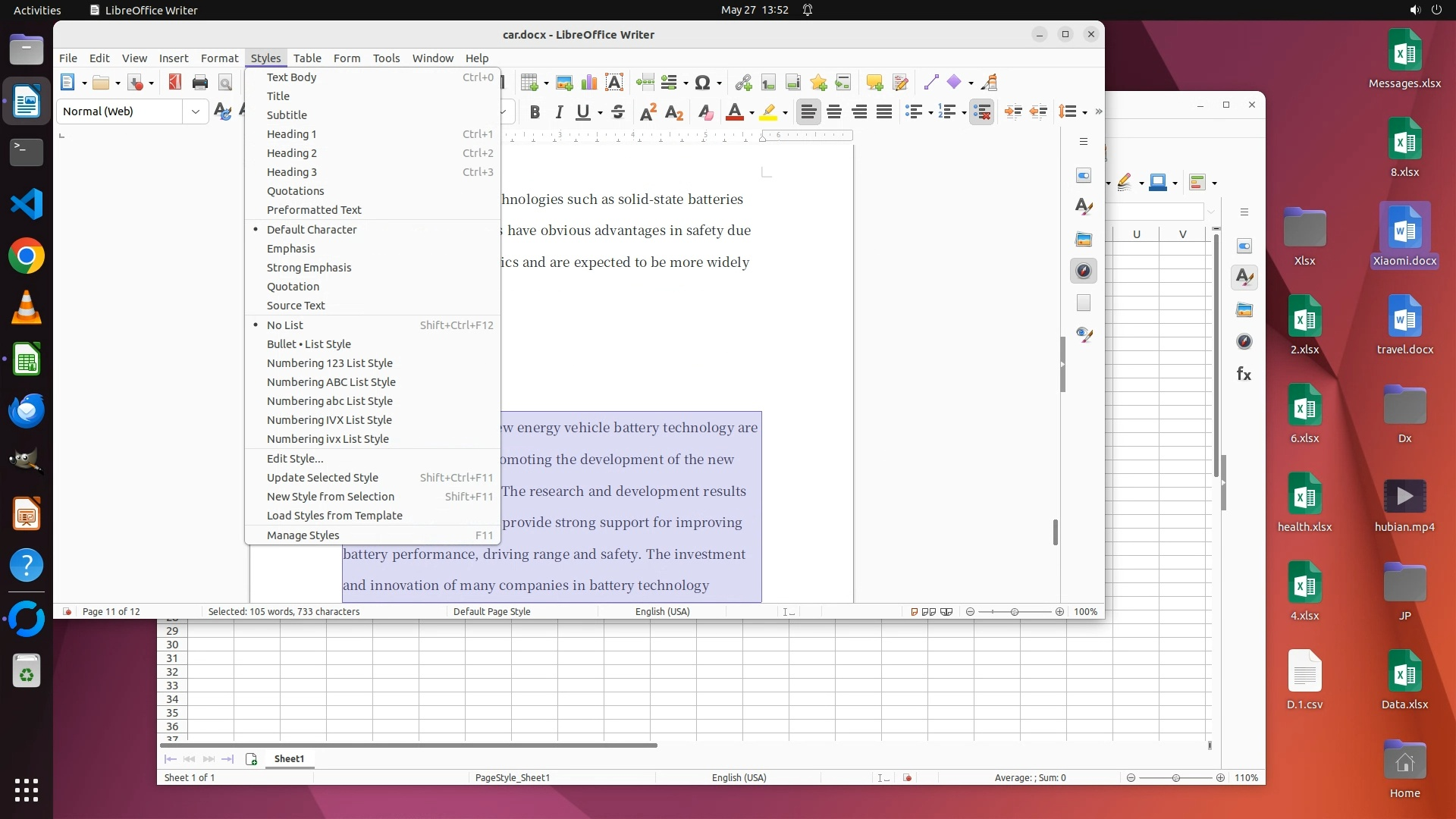Open Thunderbird from the dock
1456x819 pixels.
(27, 411)
